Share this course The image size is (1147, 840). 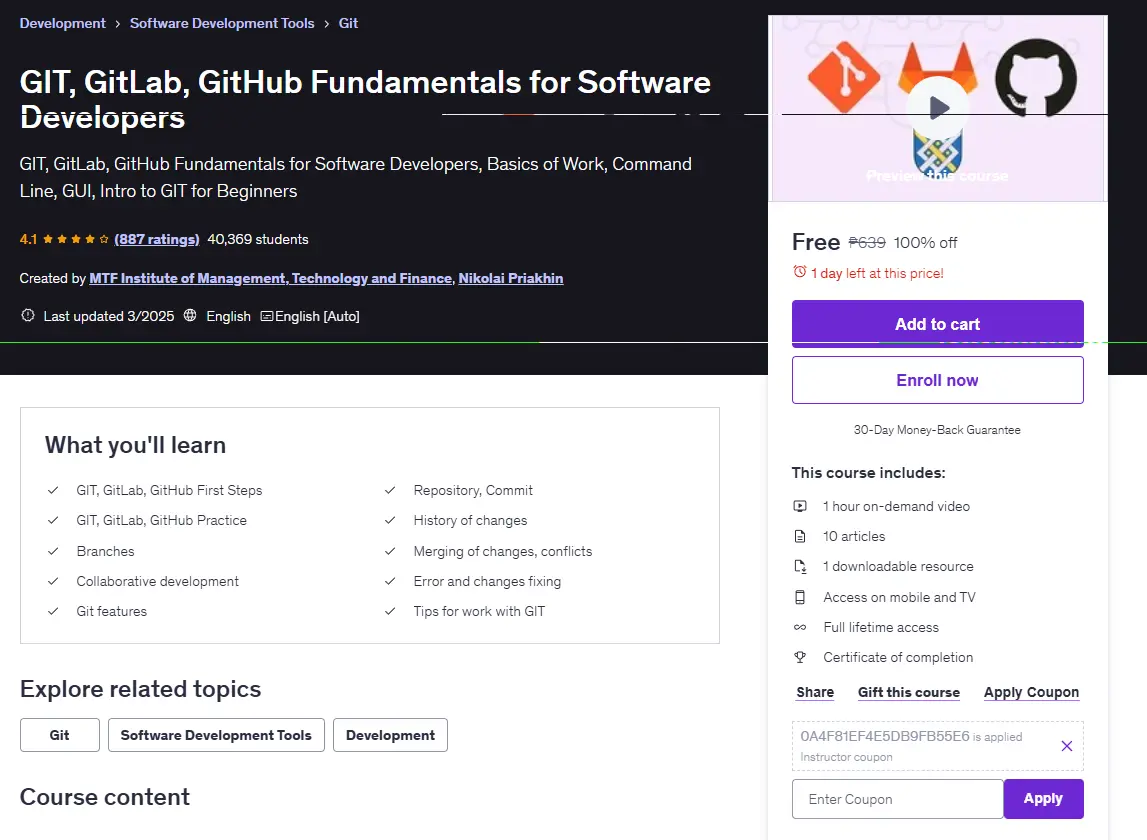tap(815, 692)
